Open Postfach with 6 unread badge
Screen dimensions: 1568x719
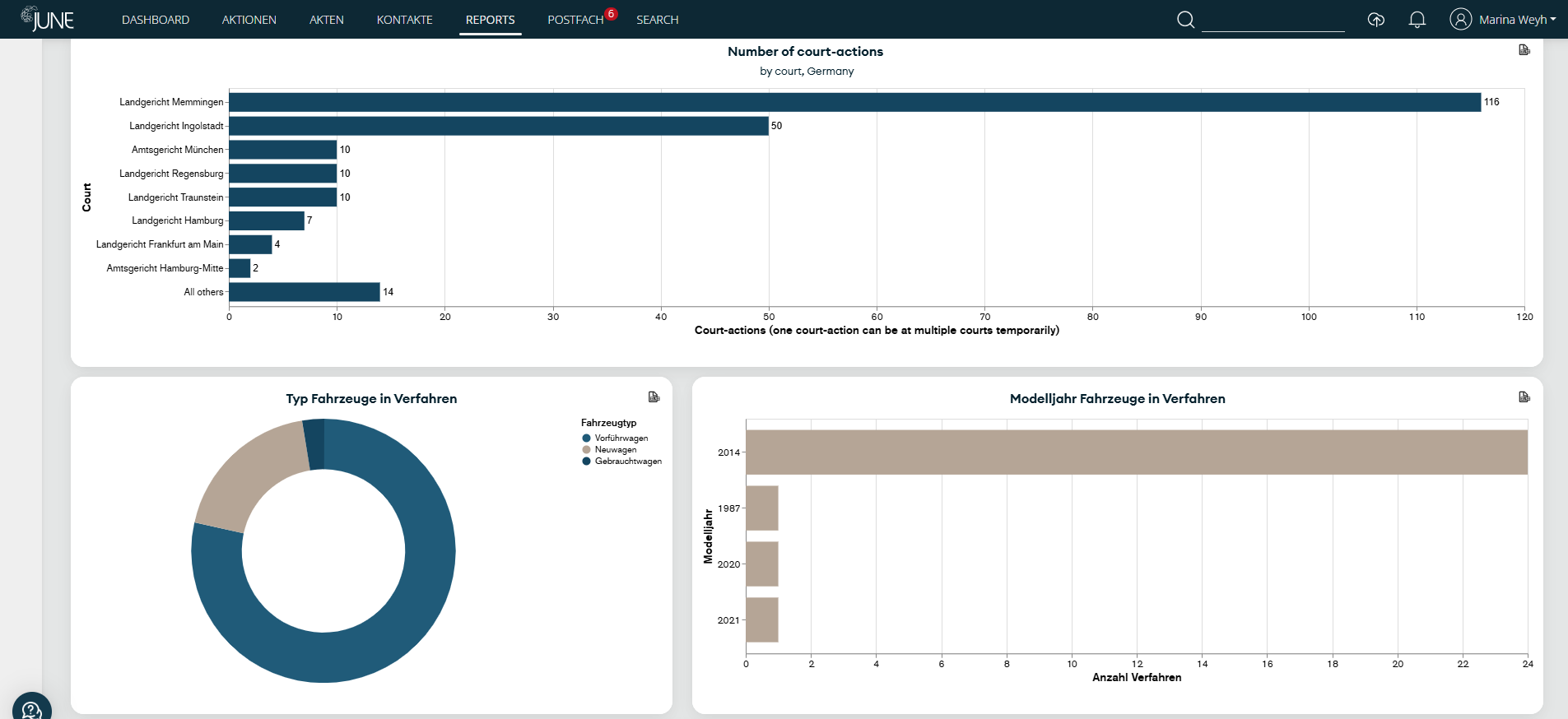click(x=575, y=20)
